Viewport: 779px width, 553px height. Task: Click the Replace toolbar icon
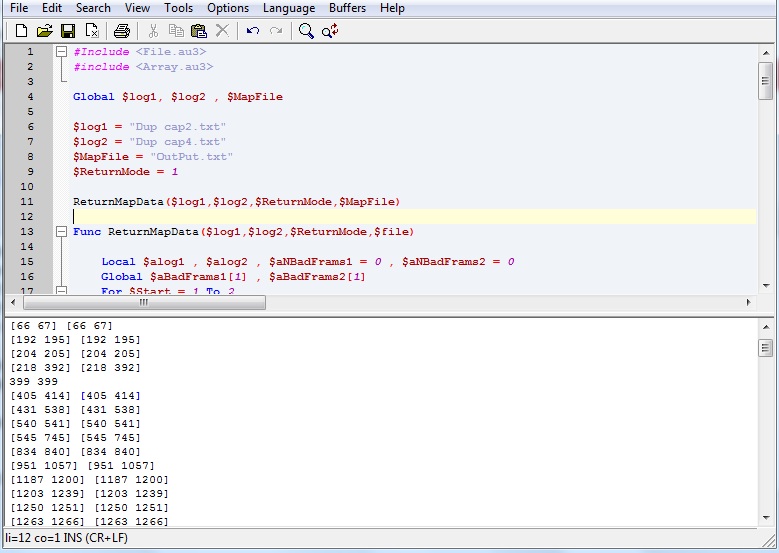click(x=330, y=31)
